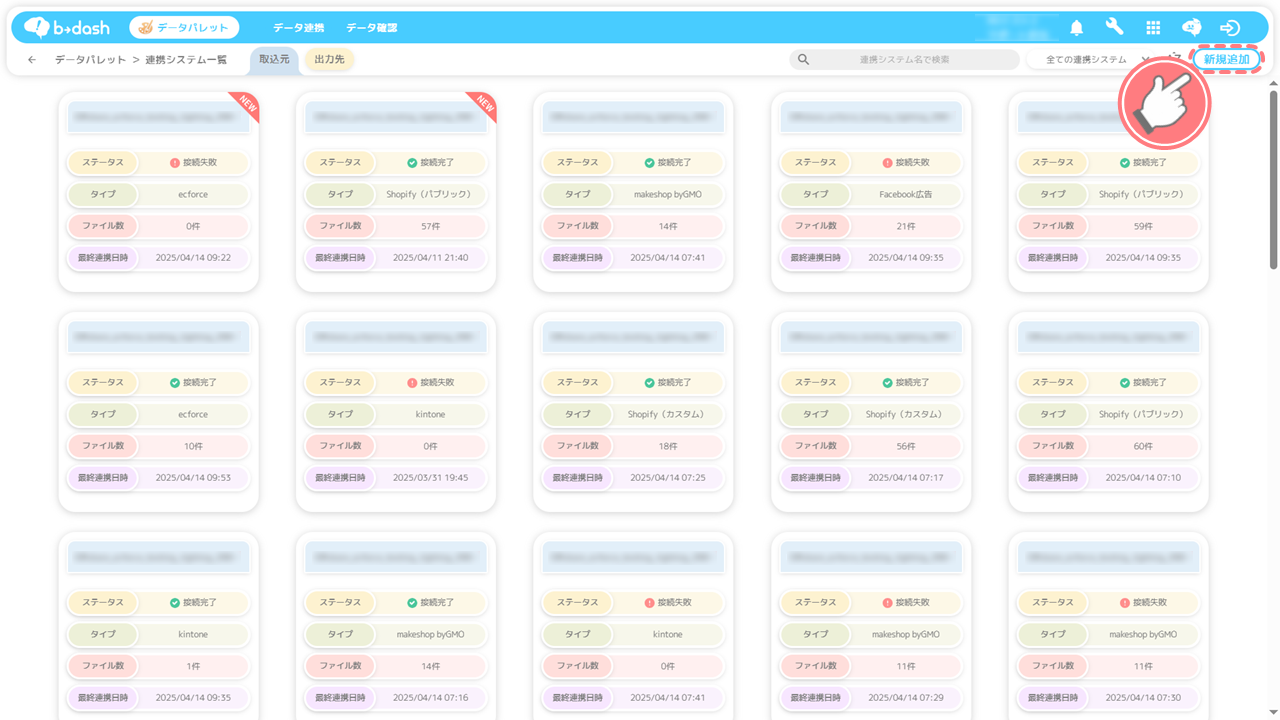1280x720 pixels.
Task: Click the timestamp 2025/04/14 09:22
Action: [193, 258]
